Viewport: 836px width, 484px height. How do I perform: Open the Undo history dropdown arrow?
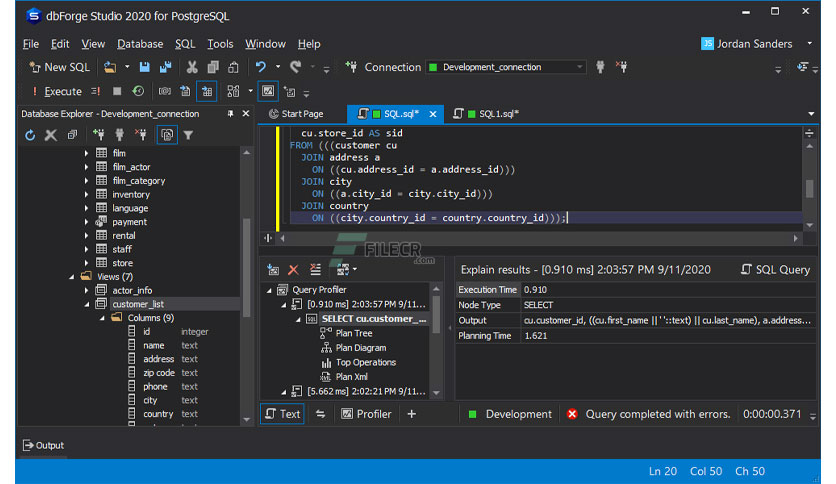pyautogui.click(x=278, y=67)
